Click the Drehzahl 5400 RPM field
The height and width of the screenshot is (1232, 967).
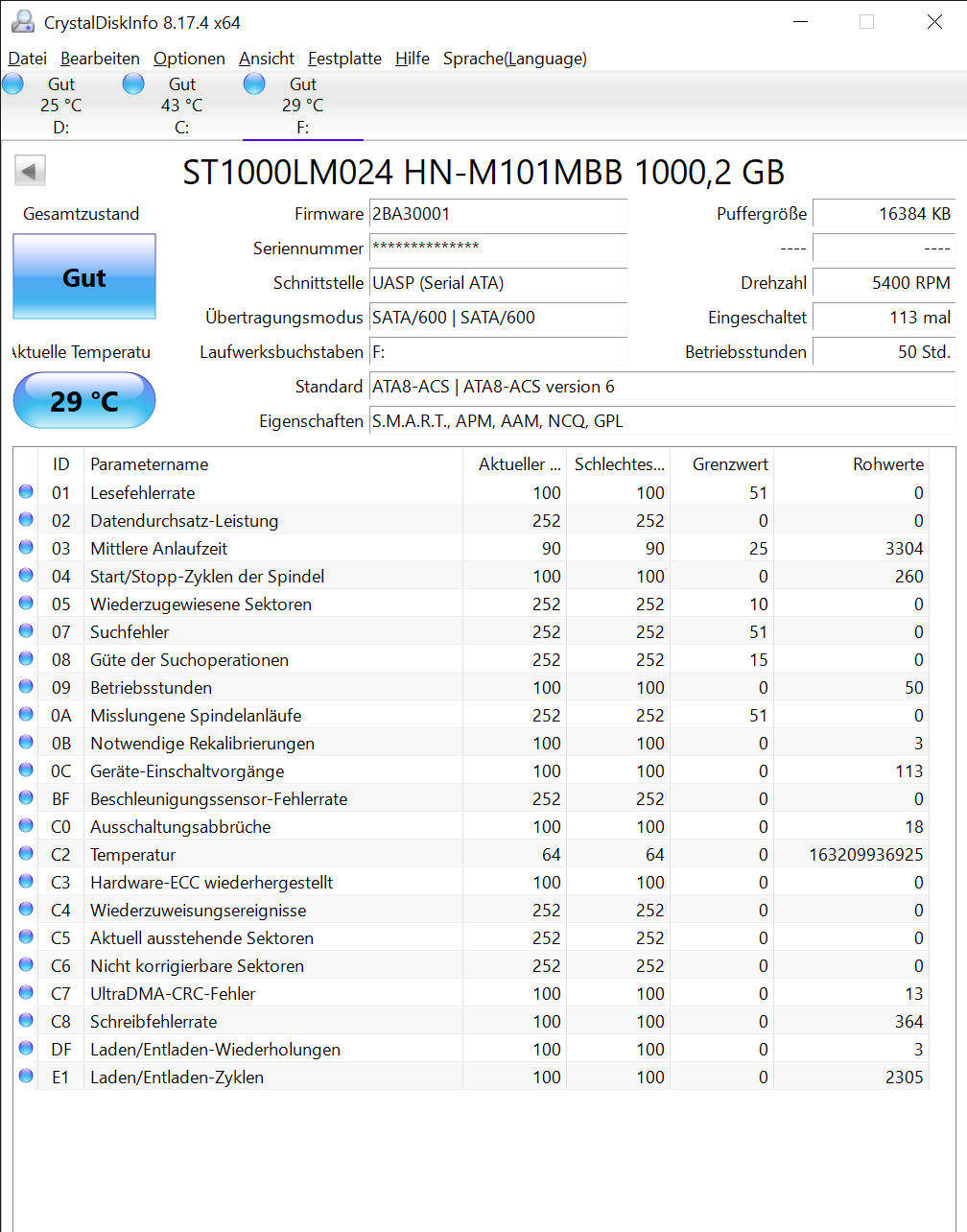point(884,283)
